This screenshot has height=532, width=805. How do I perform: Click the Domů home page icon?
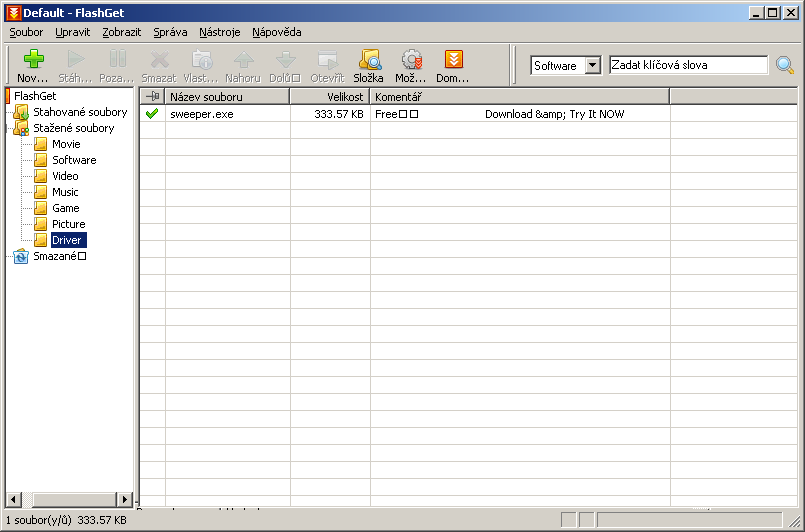click(x=454, y=59)
